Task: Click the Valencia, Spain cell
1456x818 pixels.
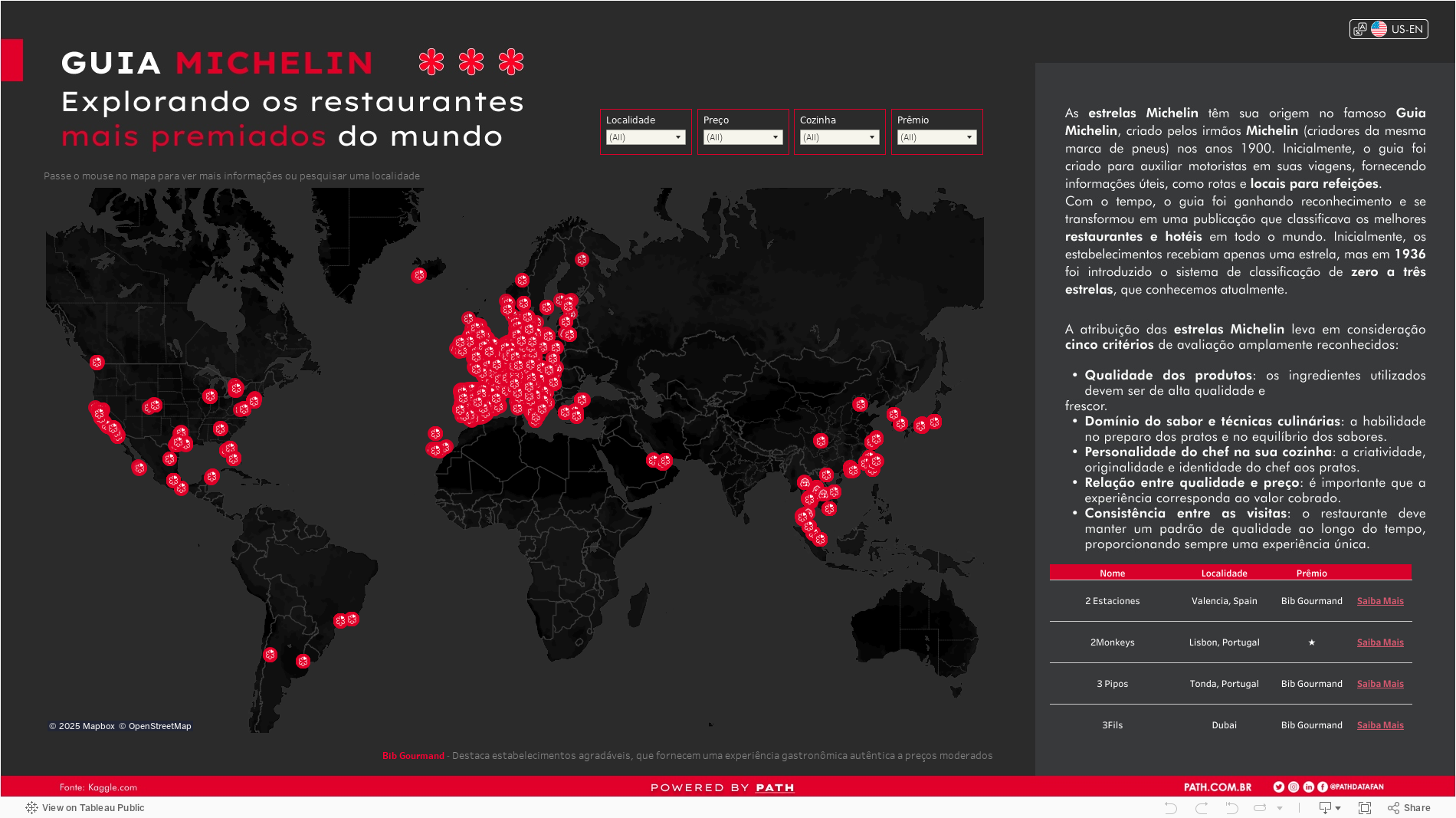Action: tap(1224, 601)
